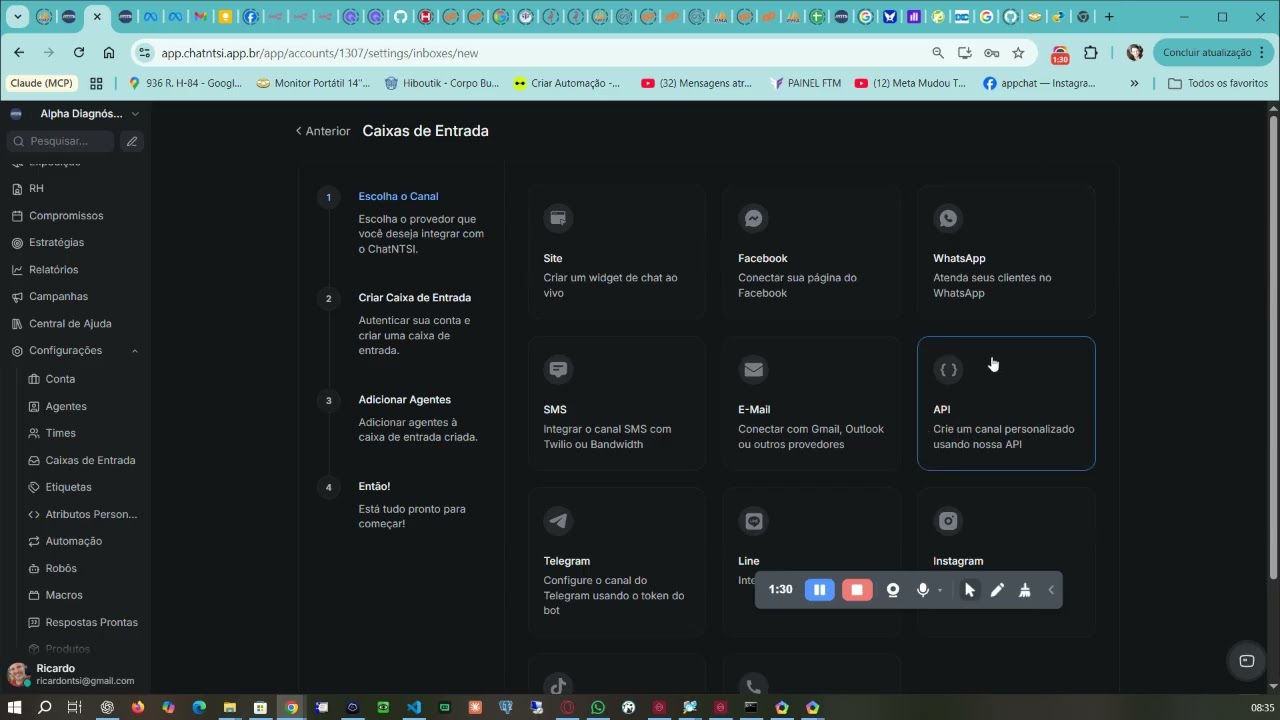This screenshot has width=1280, height=720.
Task: Select the Site channel card
Action: (x=617, y=252)
